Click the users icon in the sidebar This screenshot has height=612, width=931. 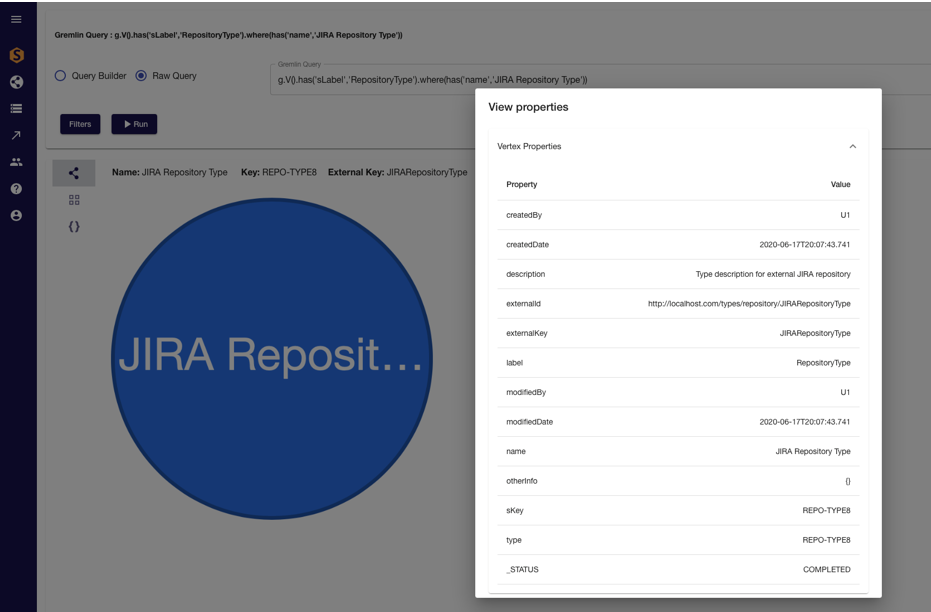[x=15, y=160]
